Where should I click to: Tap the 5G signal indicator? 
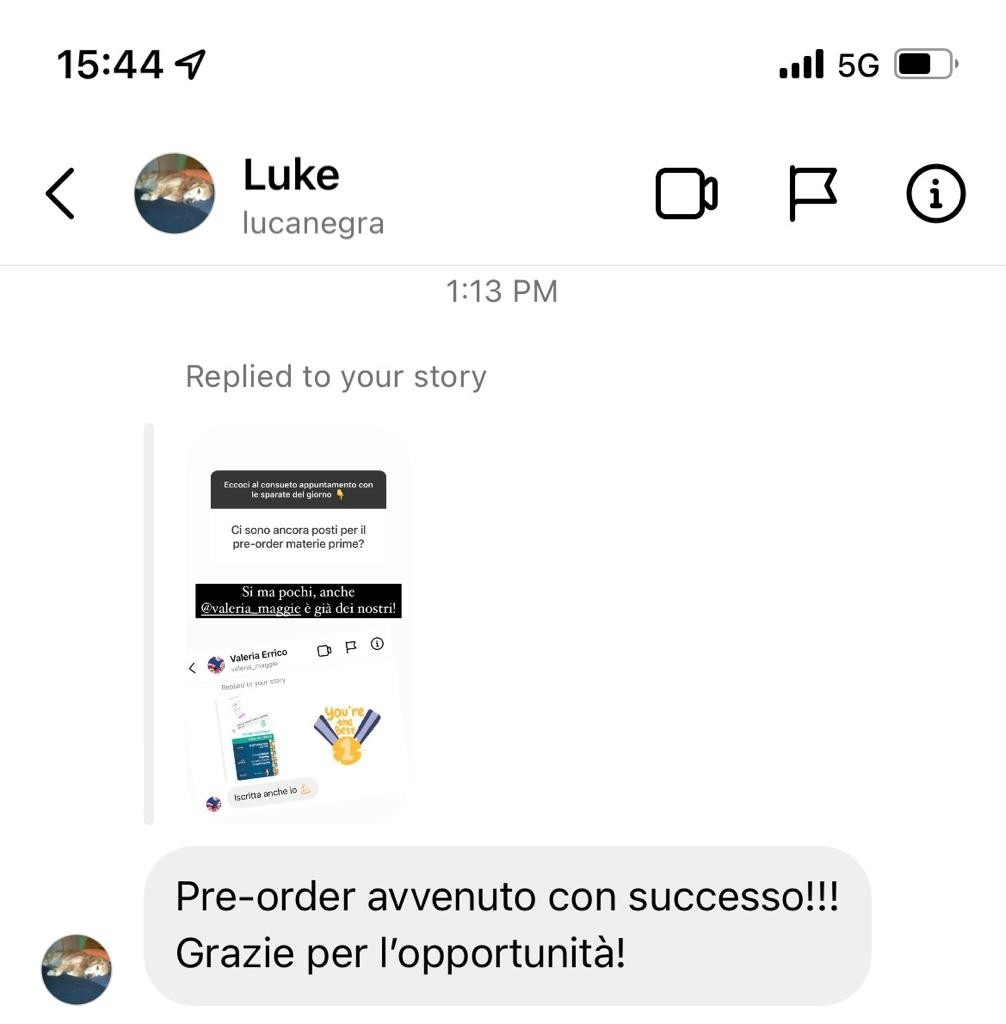[858, 65]
